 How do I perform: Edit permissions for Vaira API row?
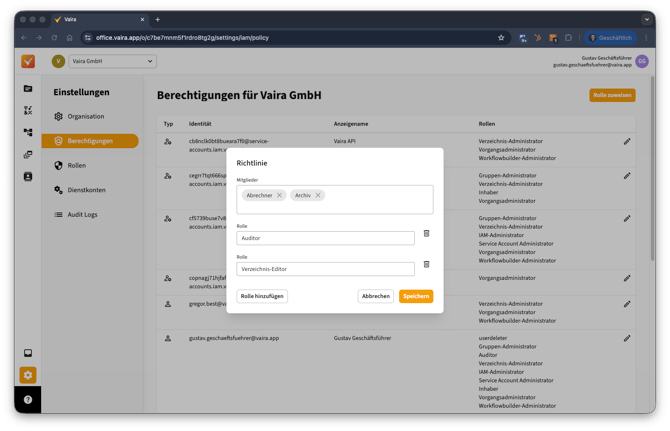pos(627,142)
